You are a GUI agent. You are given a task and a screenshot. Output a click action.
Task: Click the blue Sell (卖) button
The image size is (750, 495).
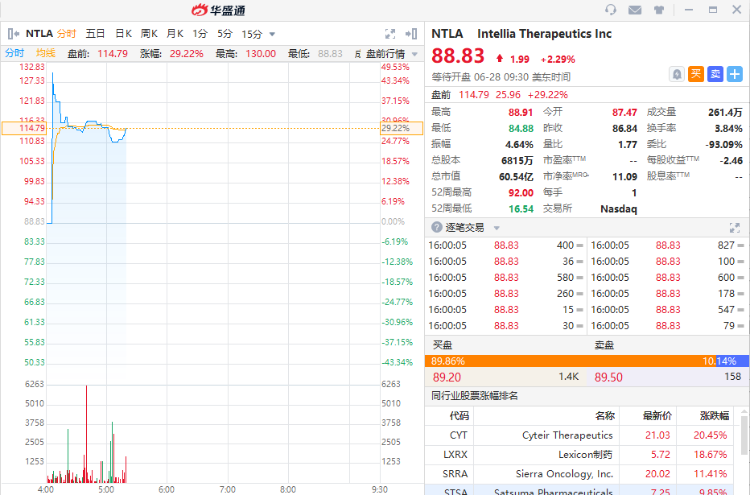(715, 73)
